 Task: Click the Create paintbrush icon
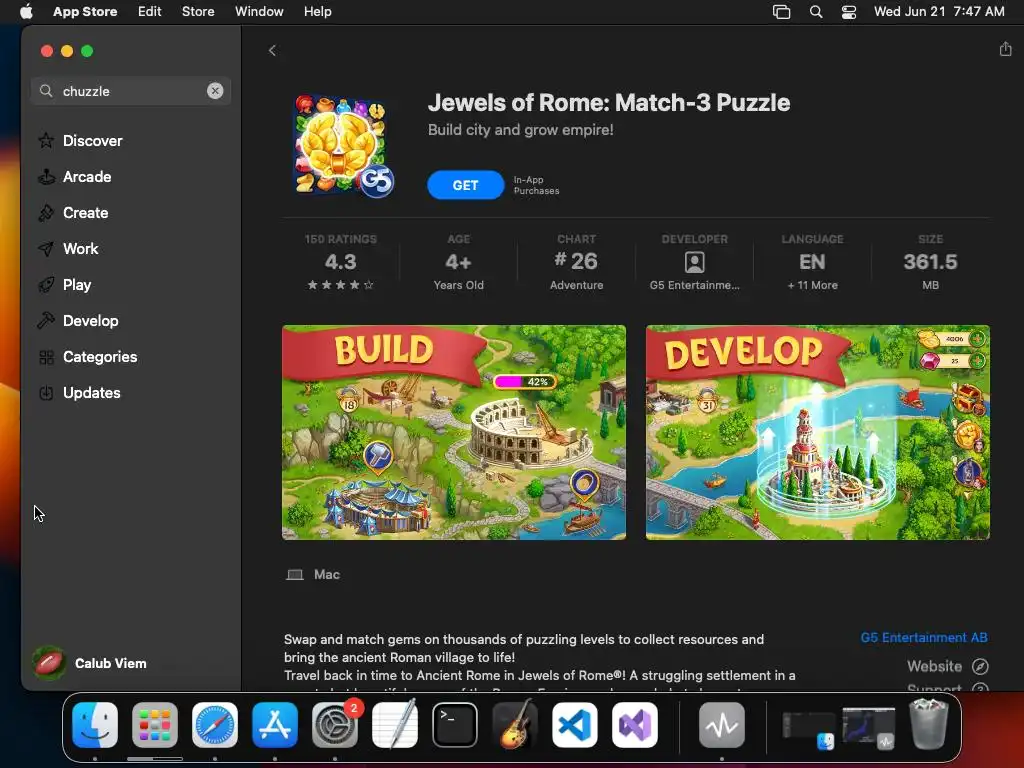click(46, 212)
